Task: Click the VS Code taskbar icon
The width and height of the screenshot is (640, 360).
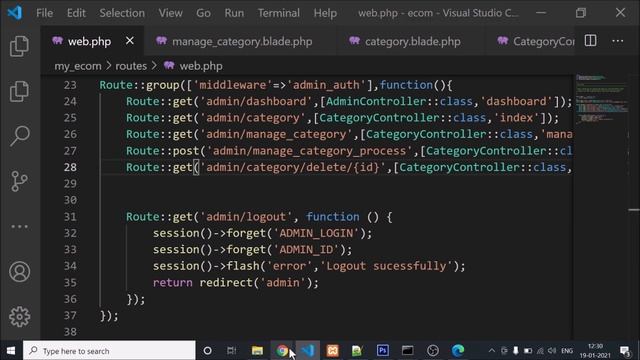Action: [x=308, y=351]
